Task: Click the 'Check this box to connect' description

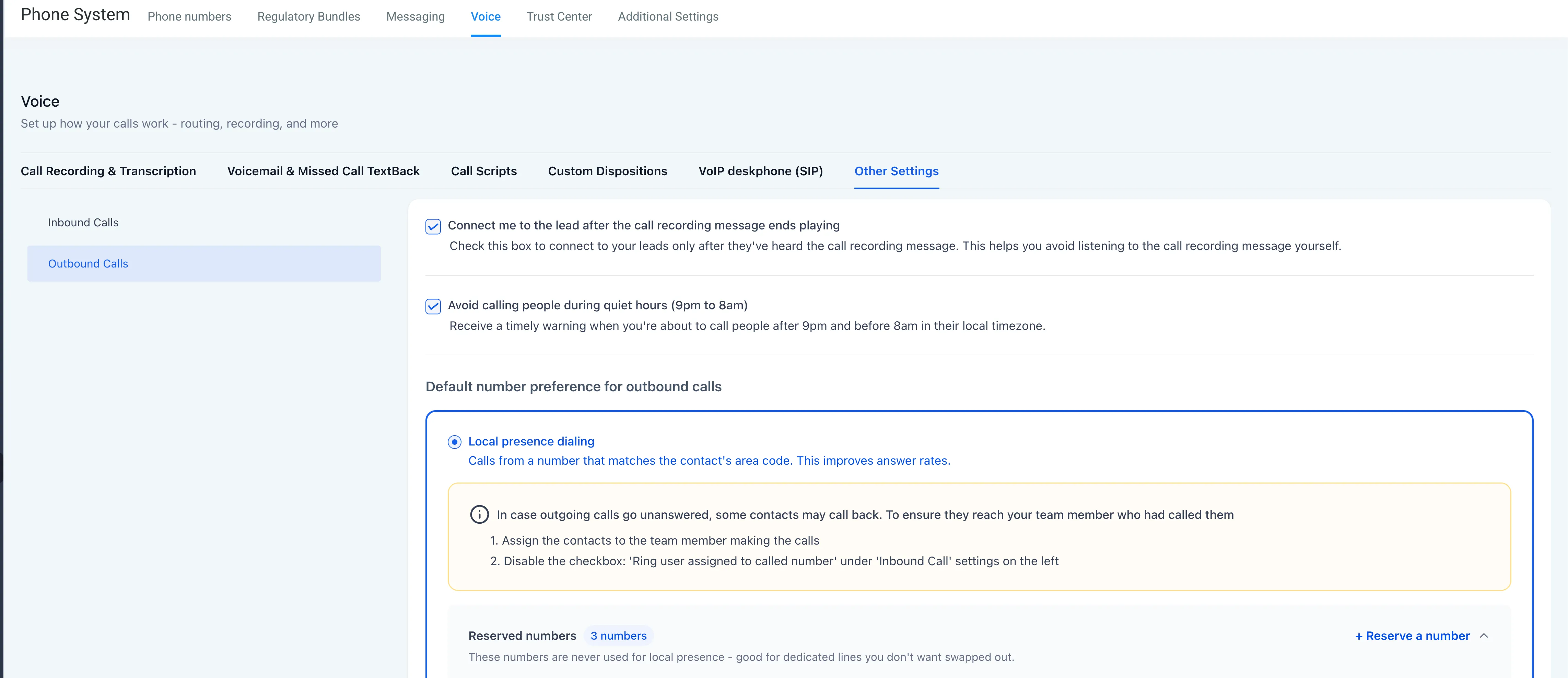Action: click(895, 246)
